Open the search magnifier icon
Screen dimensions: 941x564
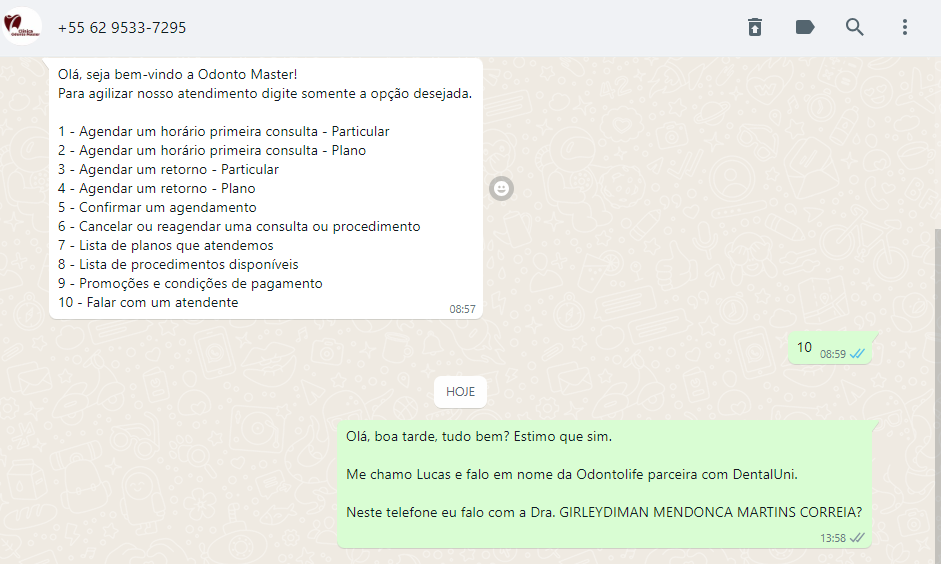click(x=855, y=28)
